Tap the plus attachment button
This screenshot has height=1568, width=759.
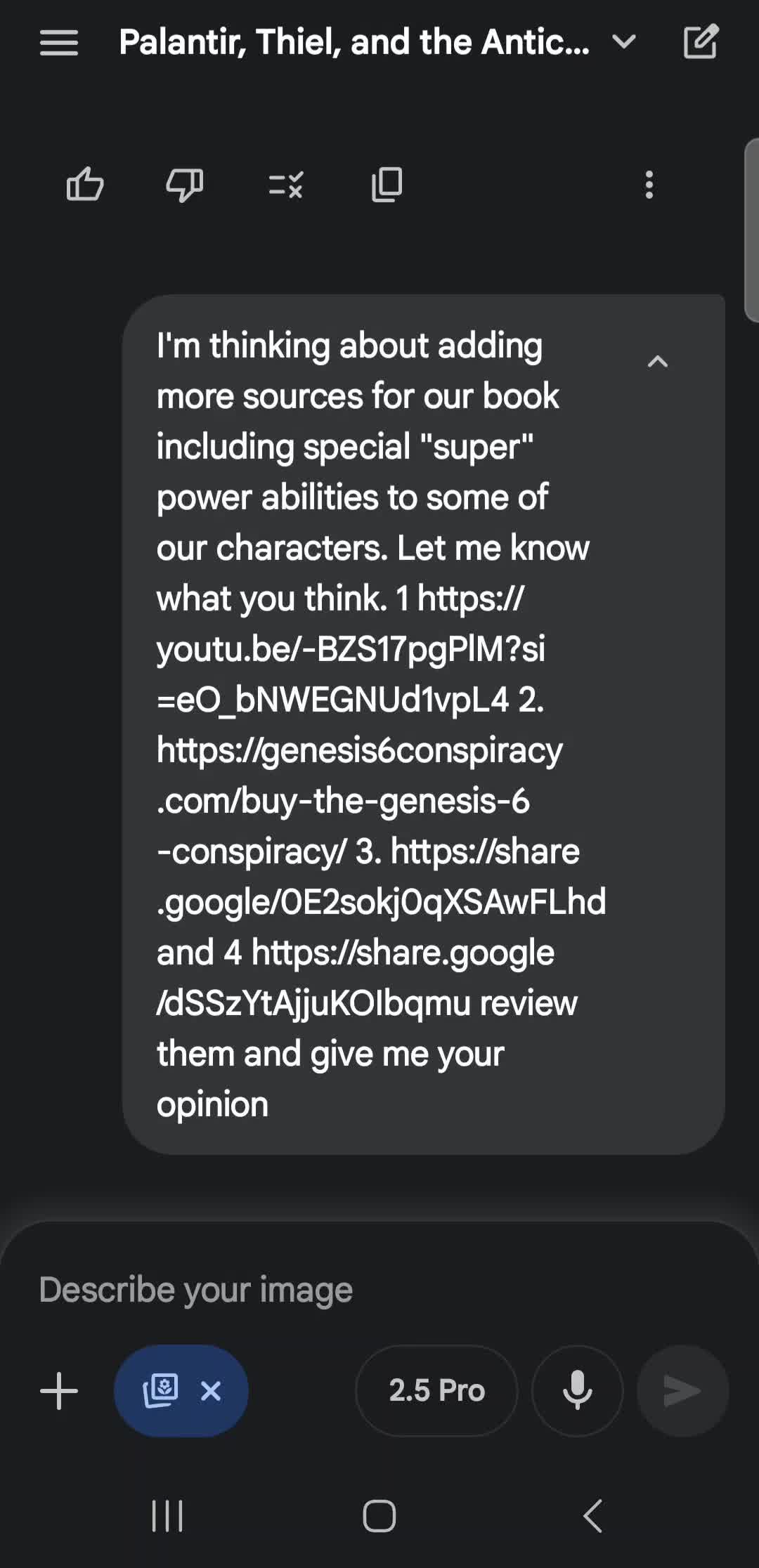coord(59,1391)
